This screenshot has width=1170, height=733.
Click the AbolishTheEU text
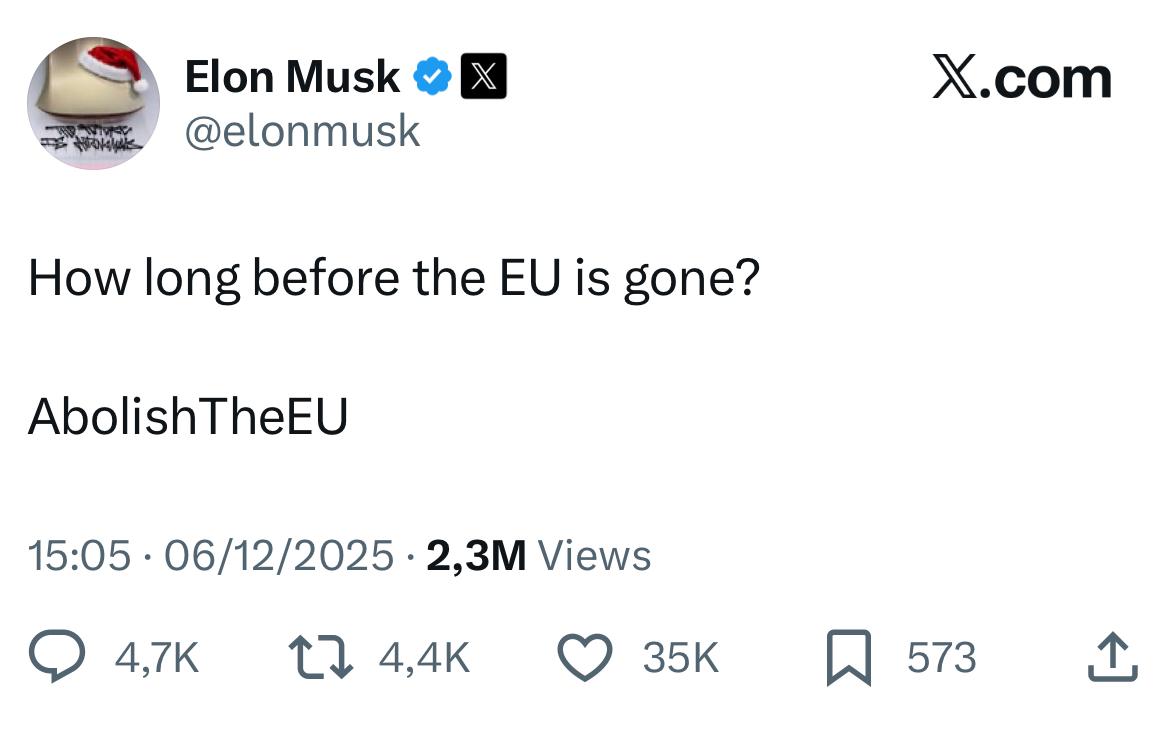(188, 416)
